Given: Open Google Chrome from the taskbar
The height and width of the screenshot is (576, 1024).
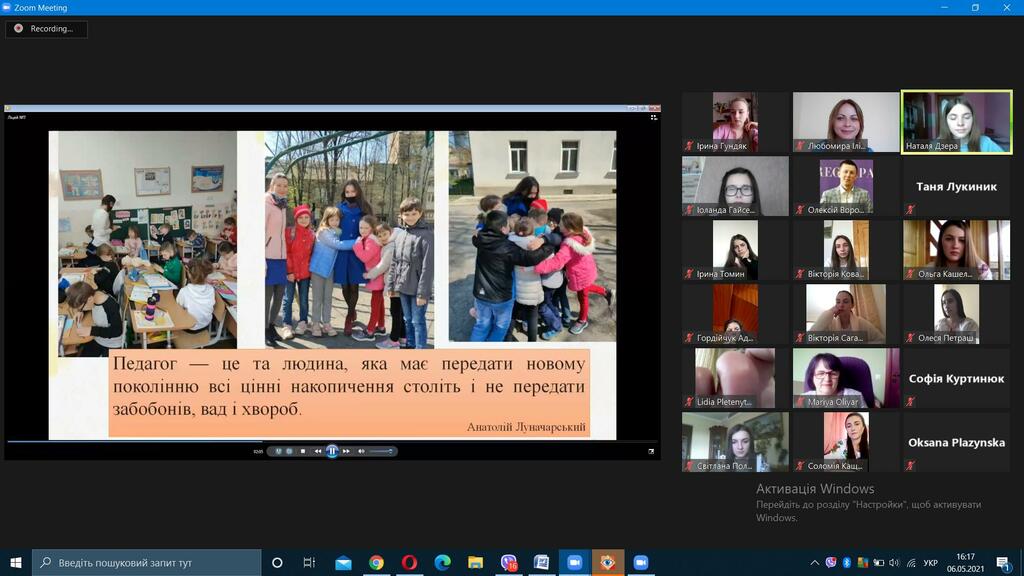Looking at the screenshot, I should coord(376,563).
